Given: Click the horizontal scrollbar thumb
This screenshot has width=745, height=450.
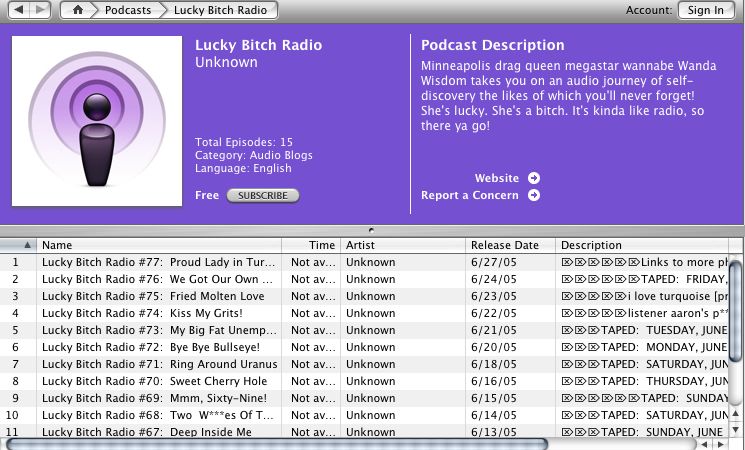Looking at the screenshot, I should (277, 445).
